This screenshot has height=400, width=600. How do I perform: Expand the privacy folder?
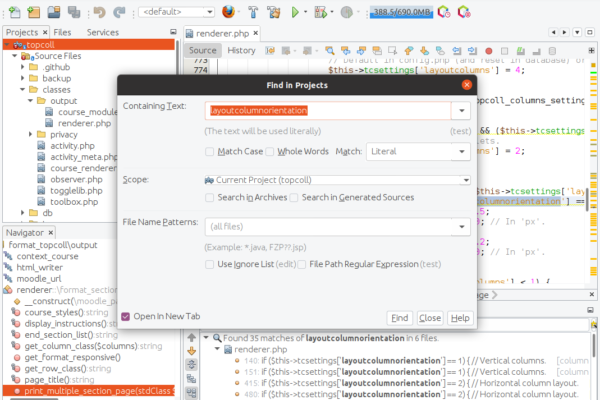[30, 134]
